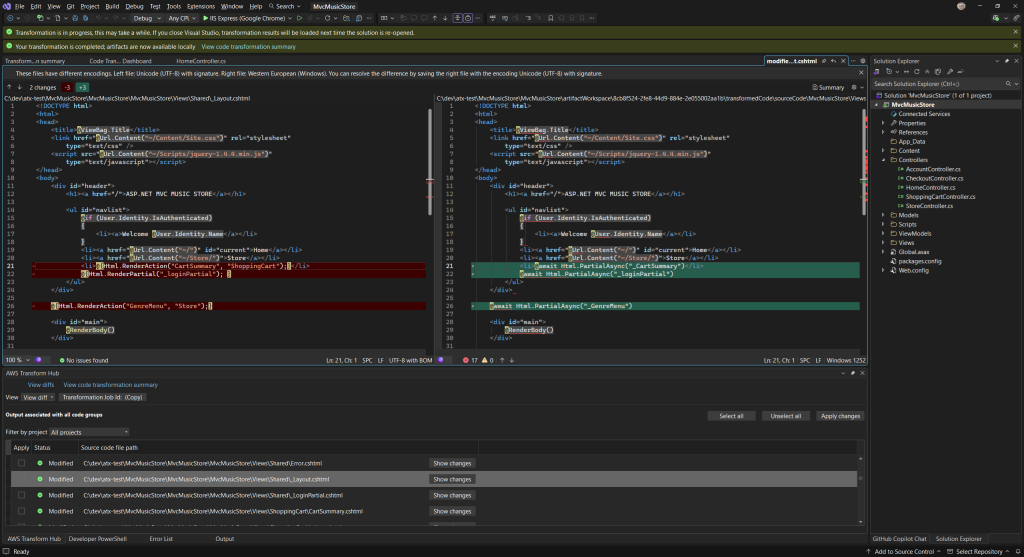Click View diffs link in Transform Hub

coord(40,385)
